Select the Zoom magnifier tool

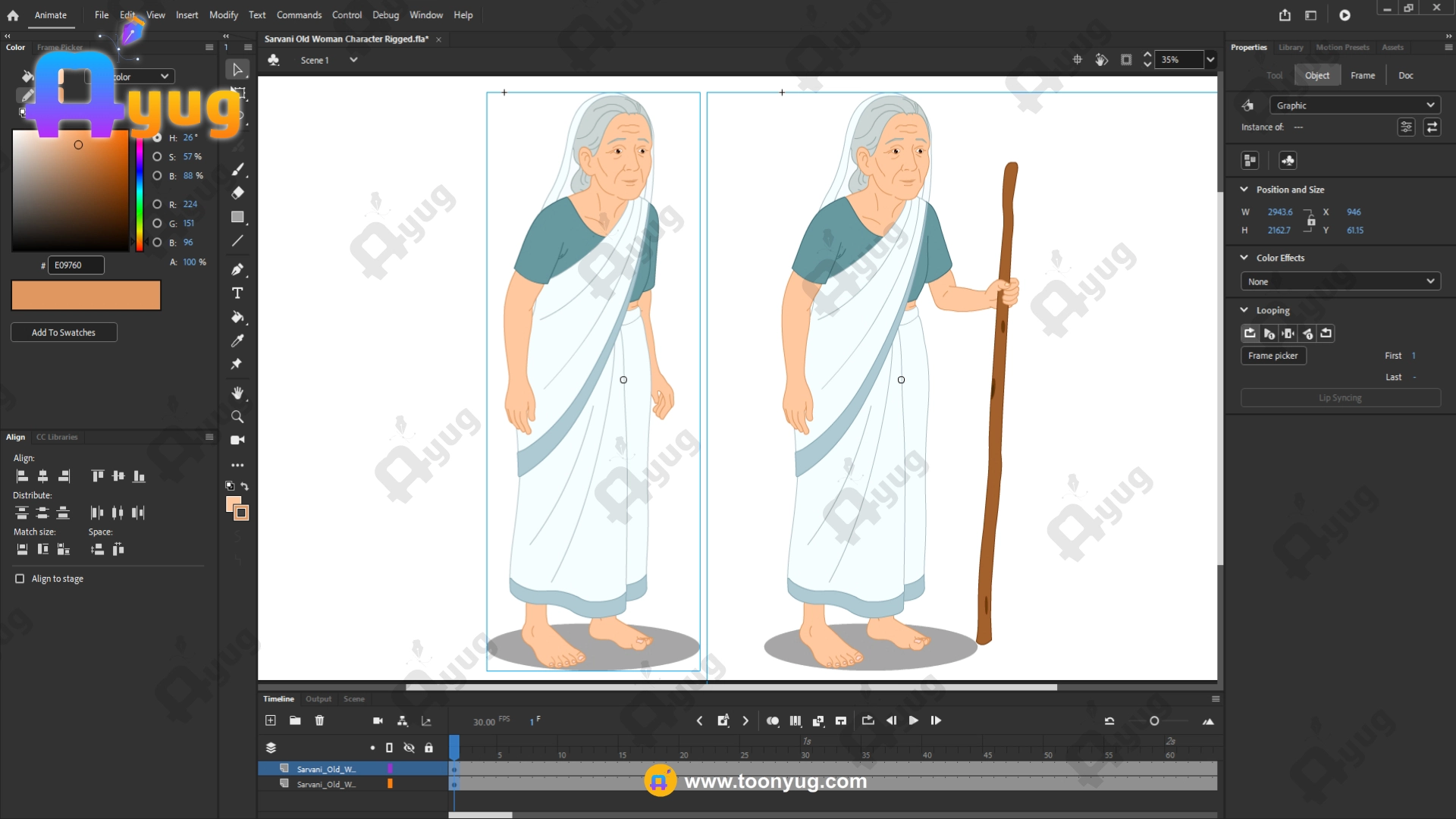click(237, 417)
